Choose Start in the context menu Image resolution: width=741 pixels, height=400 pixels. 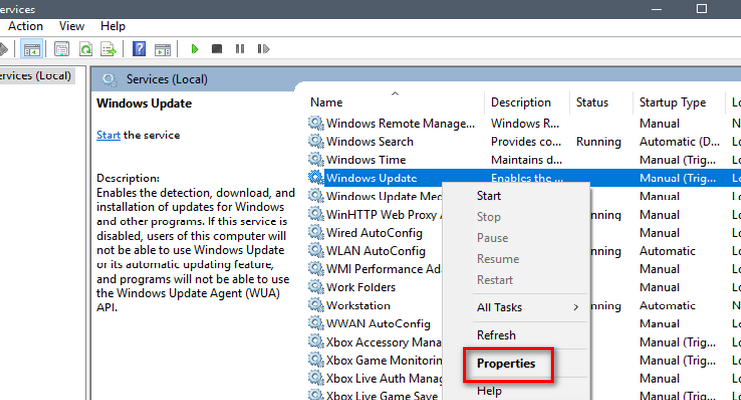[x=489, y=196]
